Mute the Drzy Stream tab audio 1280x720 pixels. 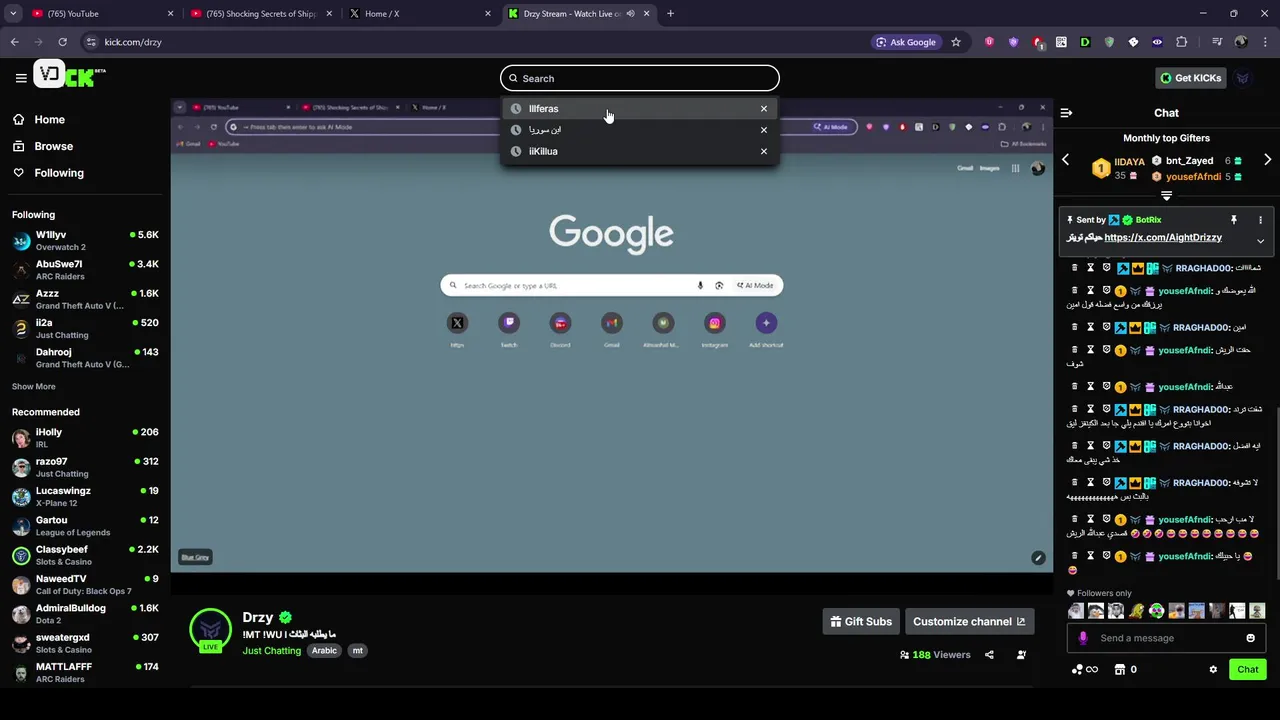pyautogui.click(x=630, y=14)
